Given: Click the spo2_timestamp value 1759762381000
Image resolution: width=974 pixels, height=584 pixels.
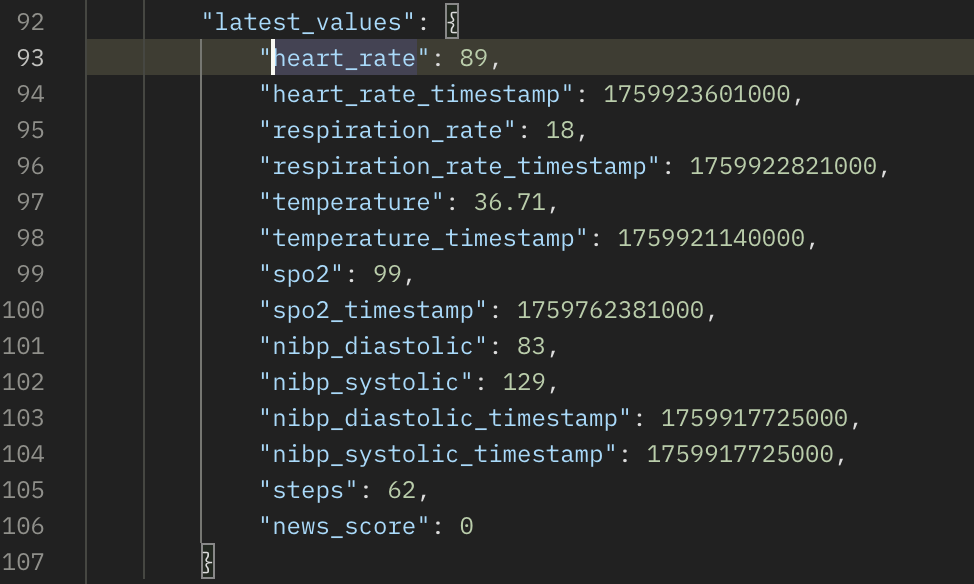Looking at the screenshot, I should (610, 310).
